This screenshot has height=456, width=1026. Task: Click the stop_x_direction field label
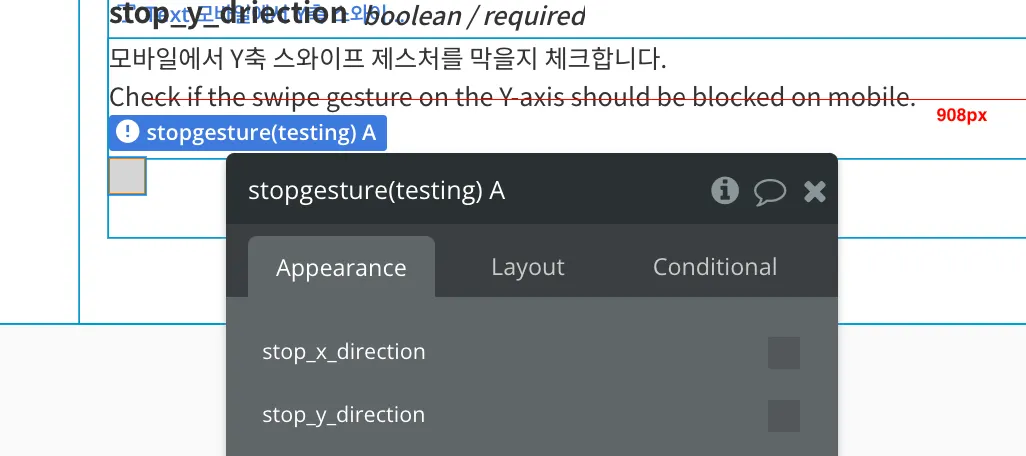coord(343,352)
